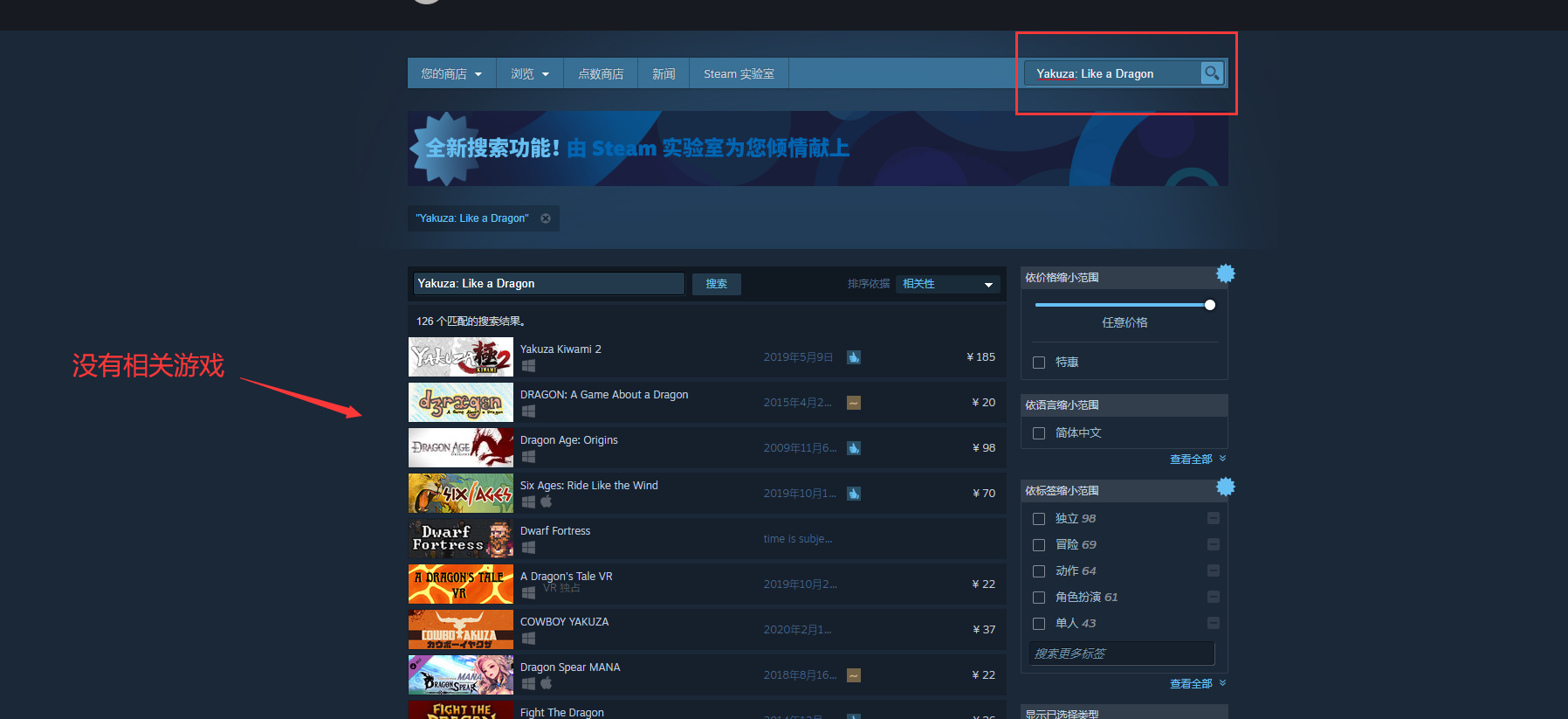This screenshot has height=719, width=1568.
Task: Exclude the 角色扮演 tag using its minus icon
Action: [x=1214, y=597]
